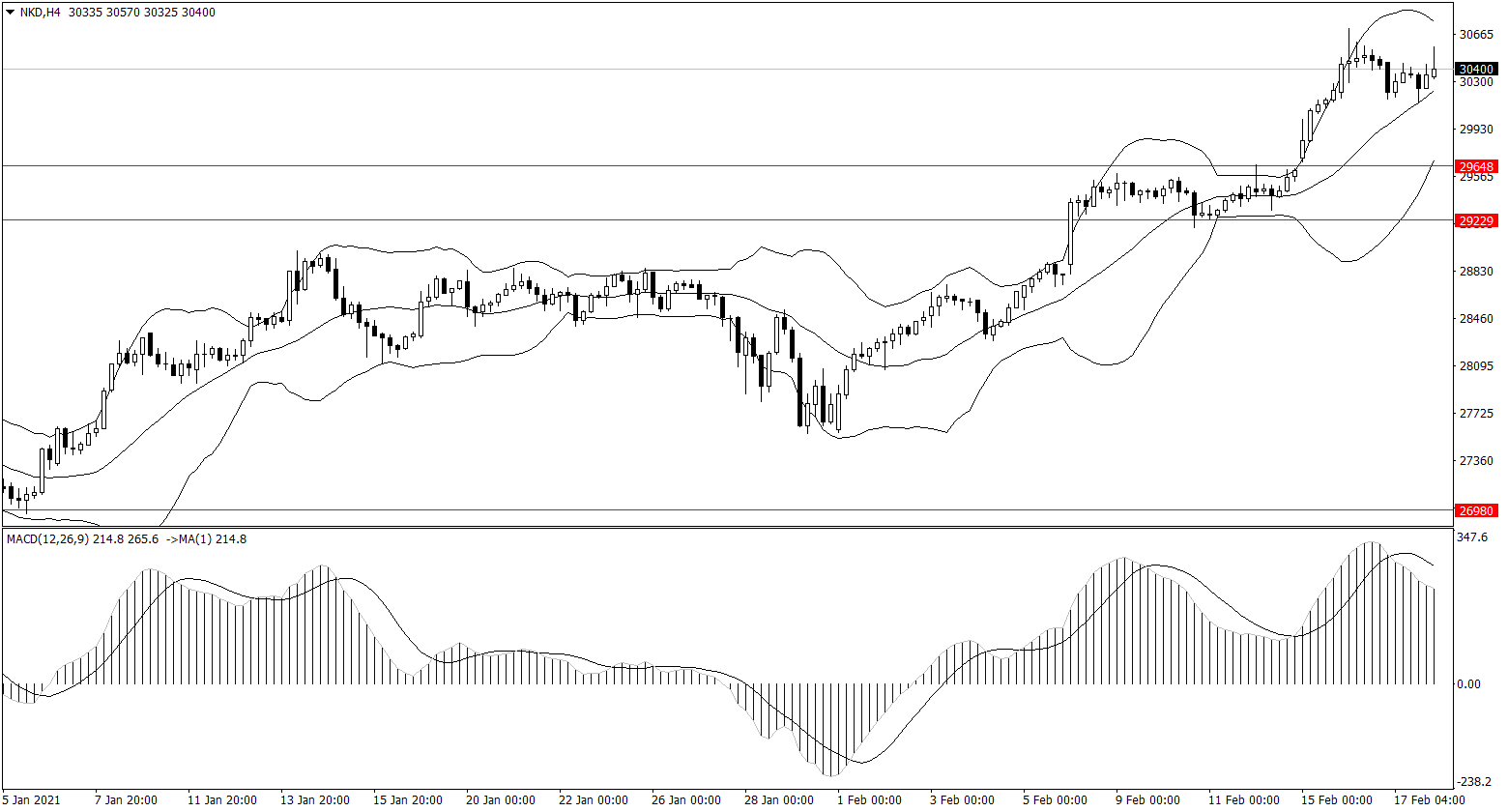The width and height of the screenshot is (1508, 812).
Task: Select the red 26980 price level label
Action: 1476,510
